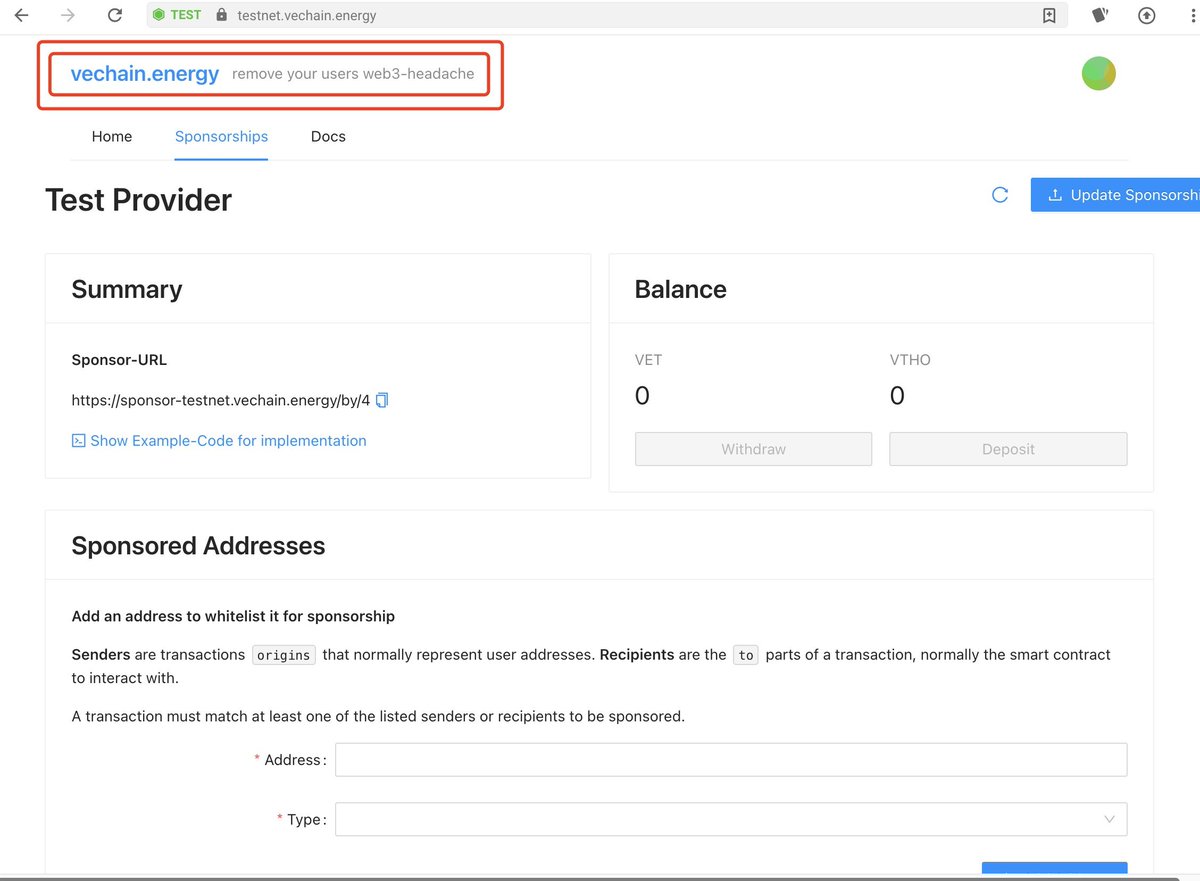Click the bookmarks sidebar icon in the toolbar

[1050, 15]
